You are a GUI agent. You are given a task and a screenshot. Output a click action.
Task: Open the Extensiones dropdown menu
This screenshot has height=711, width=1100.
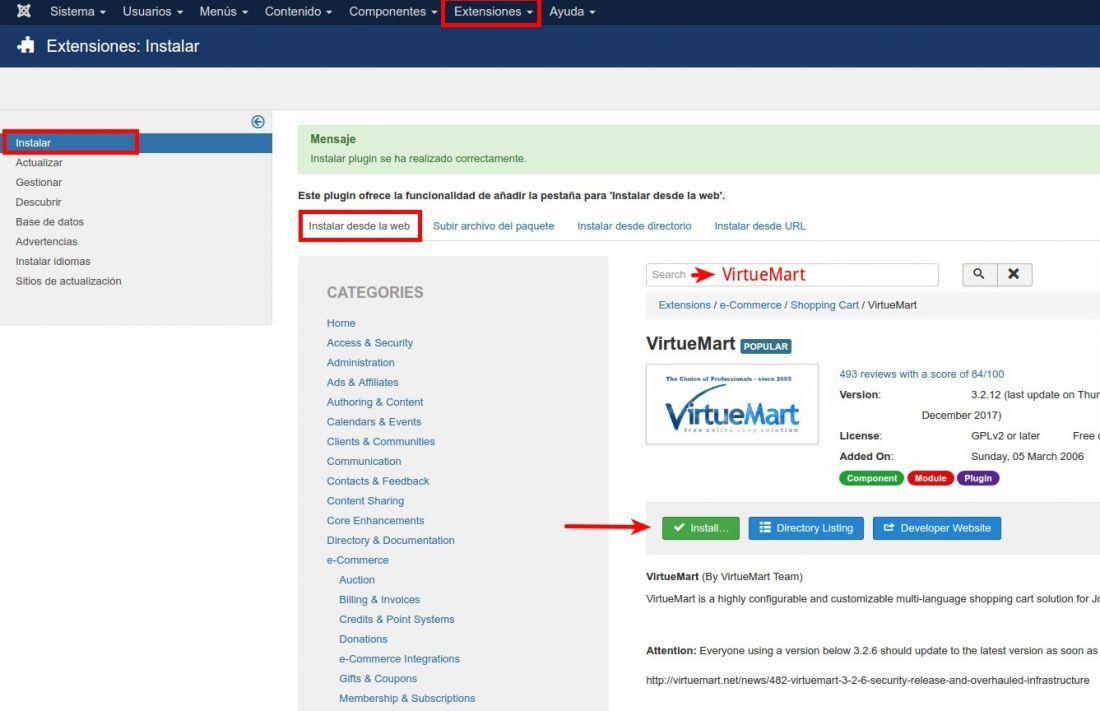click(492, 12)
